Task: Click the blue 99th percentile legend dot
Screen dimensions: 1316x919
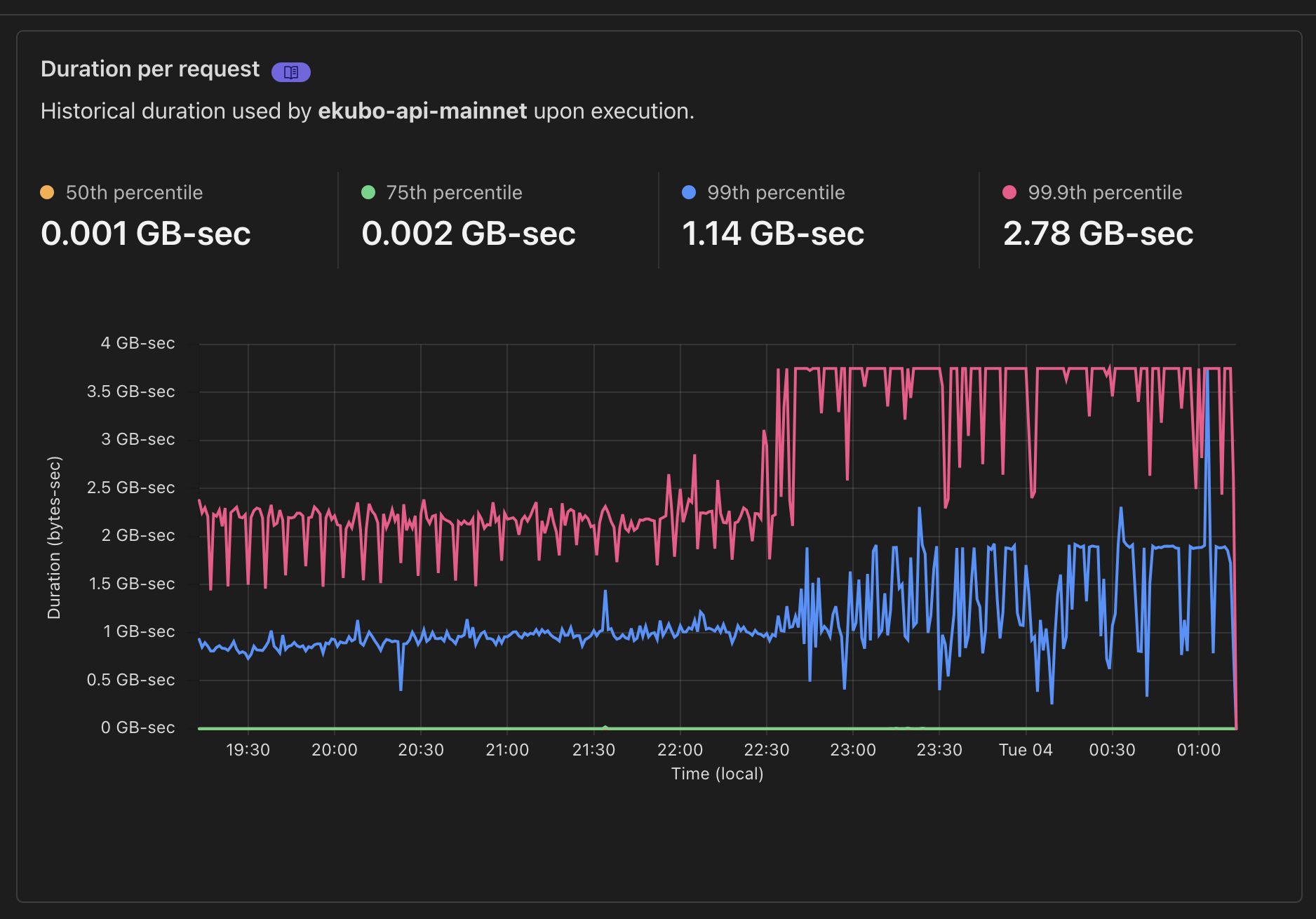Action: (x=689, y=190)
